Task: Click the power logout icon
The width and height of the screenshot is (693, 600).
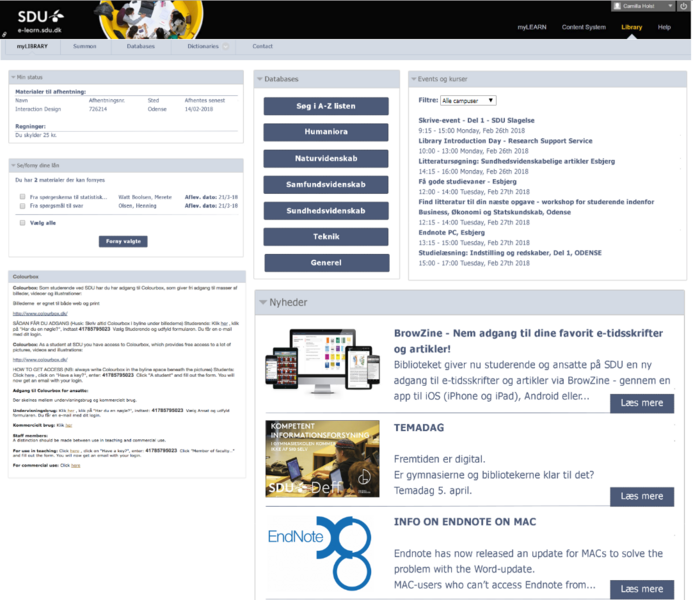Action: pos(683,6)
